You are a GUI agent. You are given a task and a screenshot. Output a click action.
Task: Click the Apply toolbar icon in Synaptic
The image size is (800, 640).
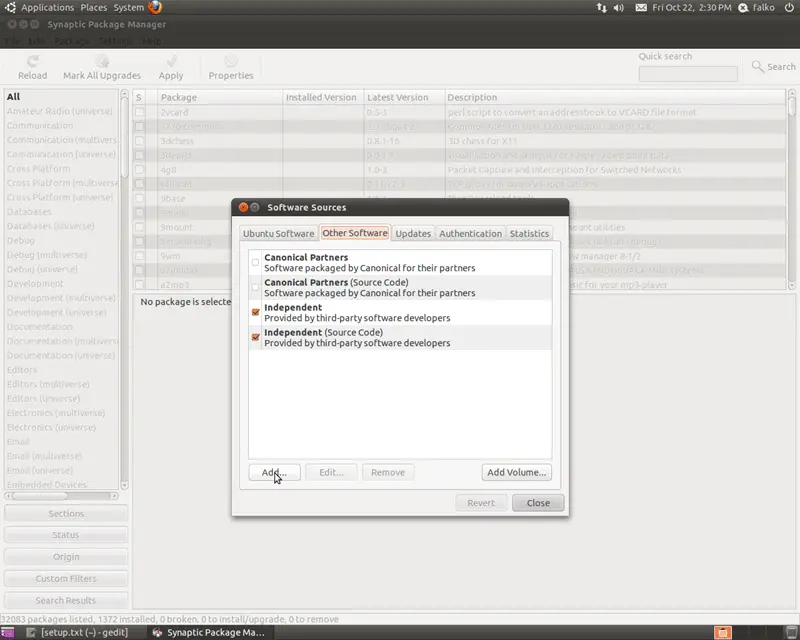(x=171, y=62)
